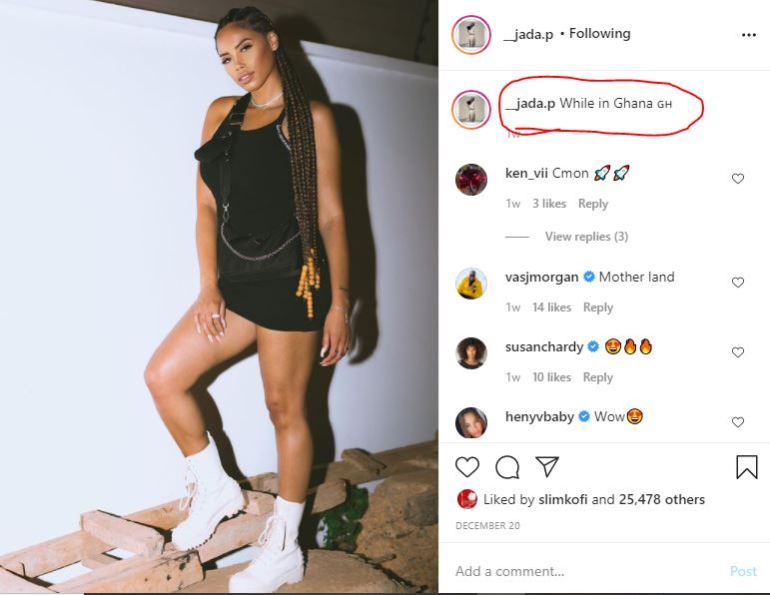The height and width of the screenshot is (595, 770).
Task: Open the three-dot more options menu
Action: click(749, 35)
